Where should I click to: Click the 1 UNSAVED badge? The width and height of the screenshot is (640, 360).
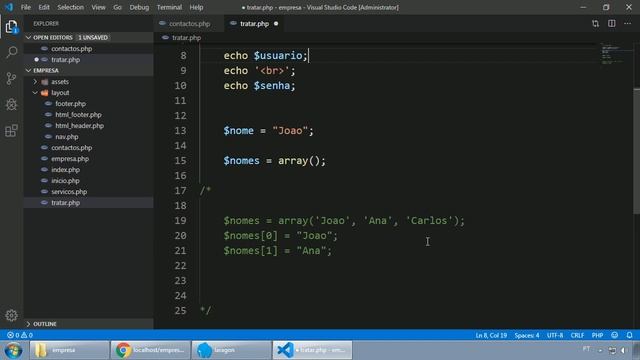click(x=93, y=38)
